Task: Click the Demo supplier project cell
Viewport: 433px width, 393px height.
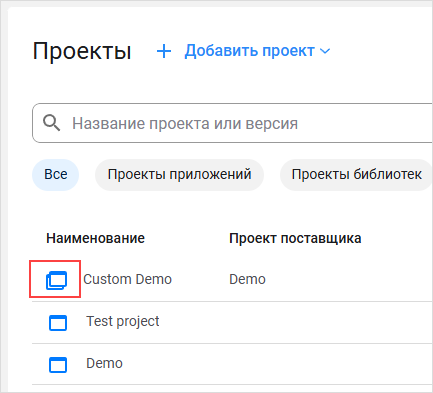Action: point(247,279)
